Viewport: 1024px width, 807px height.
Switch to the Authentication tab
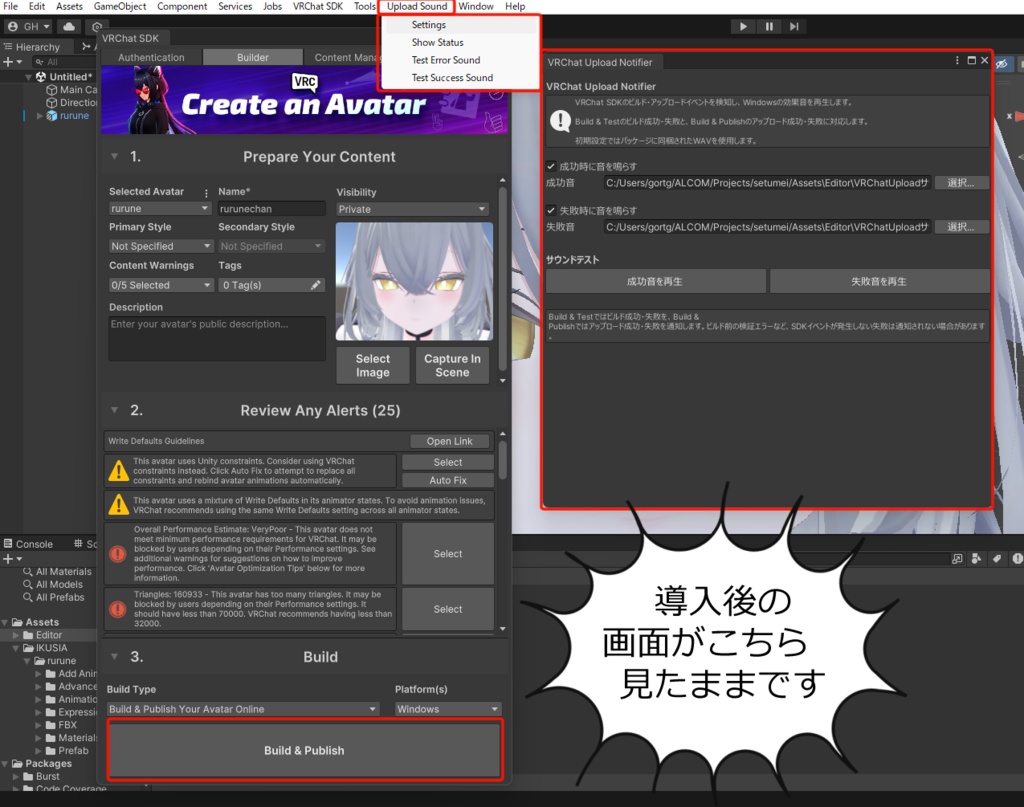151,57
